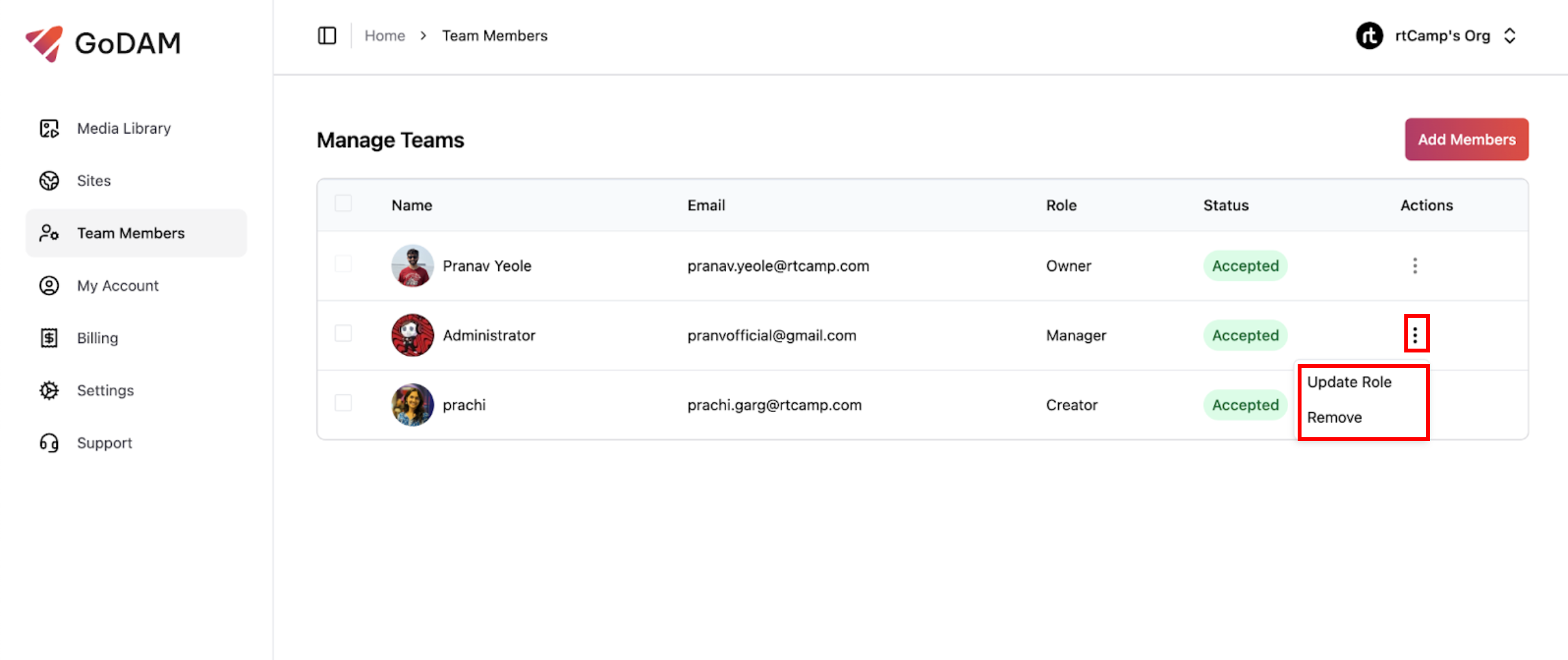The image size is (1568, 660).
Task: Check the select-all checkbox in table header
Action: click(x=344, y=204)
